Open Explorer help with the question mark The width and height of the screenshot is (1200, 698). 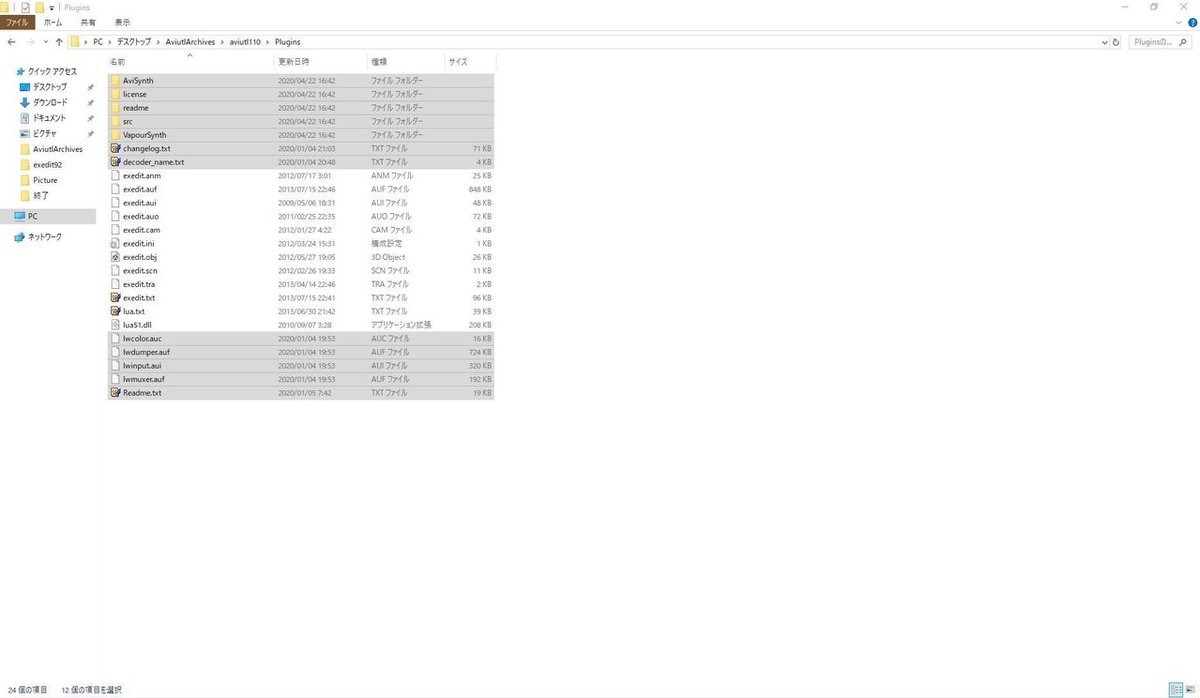coord(1193,22)
